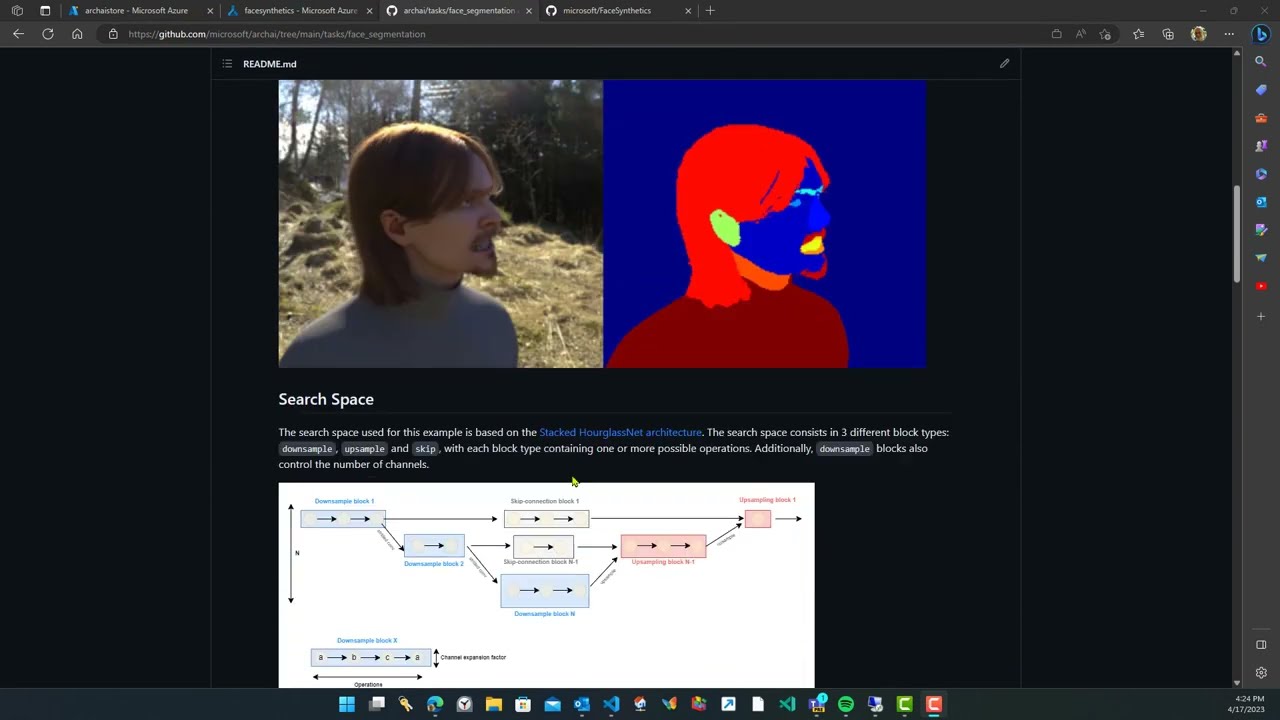Screen dimensions: 1280x720
Task: Open Bing search in the Edge sidebar
Action: (x=1260, y=61)
